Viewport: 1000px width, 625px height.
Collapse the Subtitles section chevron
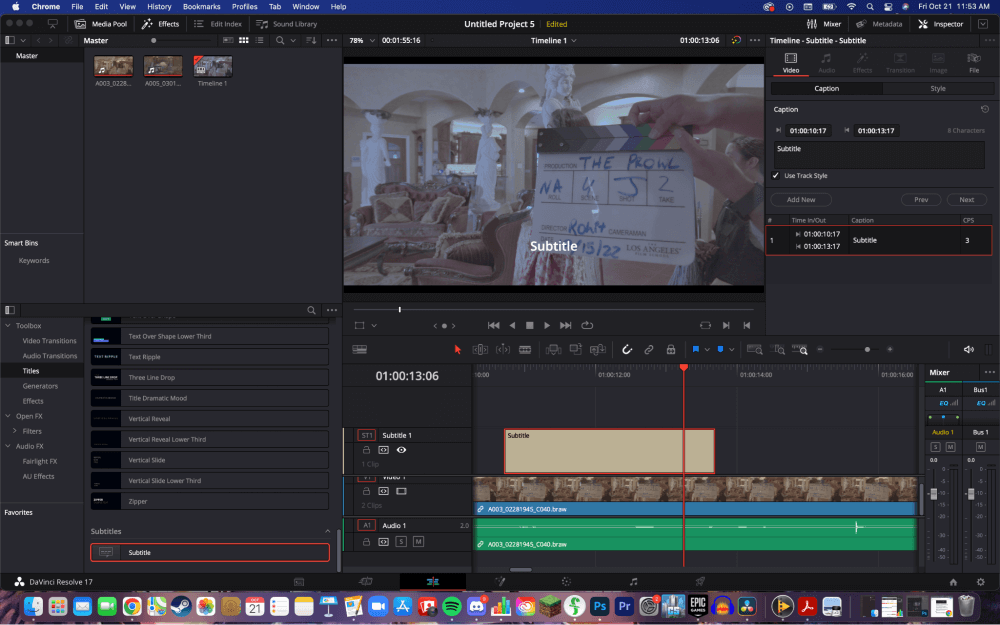(328, 531)
